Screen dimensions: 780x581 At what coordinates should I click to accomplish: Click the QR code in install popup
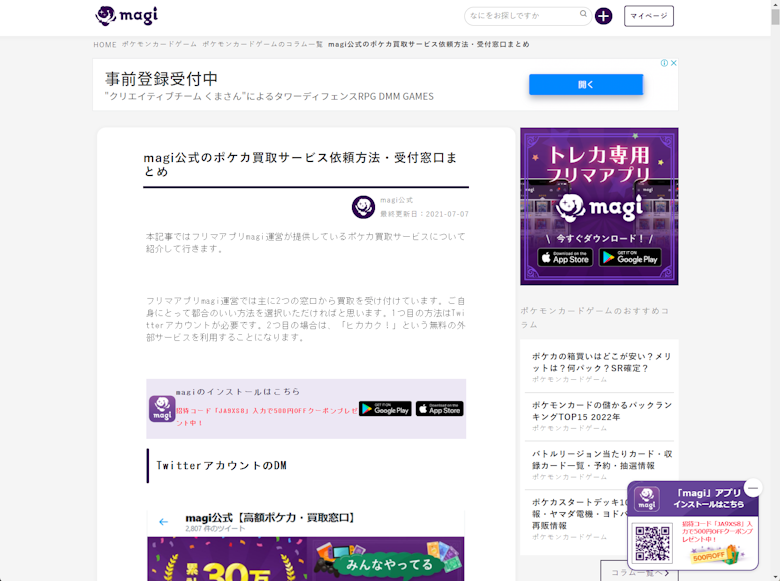[x=652, y=543]
